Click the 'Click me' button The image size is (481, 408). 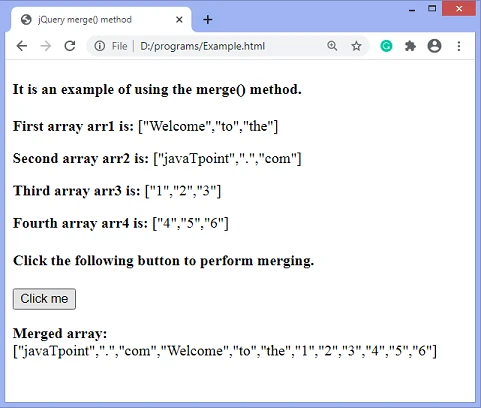44,299
